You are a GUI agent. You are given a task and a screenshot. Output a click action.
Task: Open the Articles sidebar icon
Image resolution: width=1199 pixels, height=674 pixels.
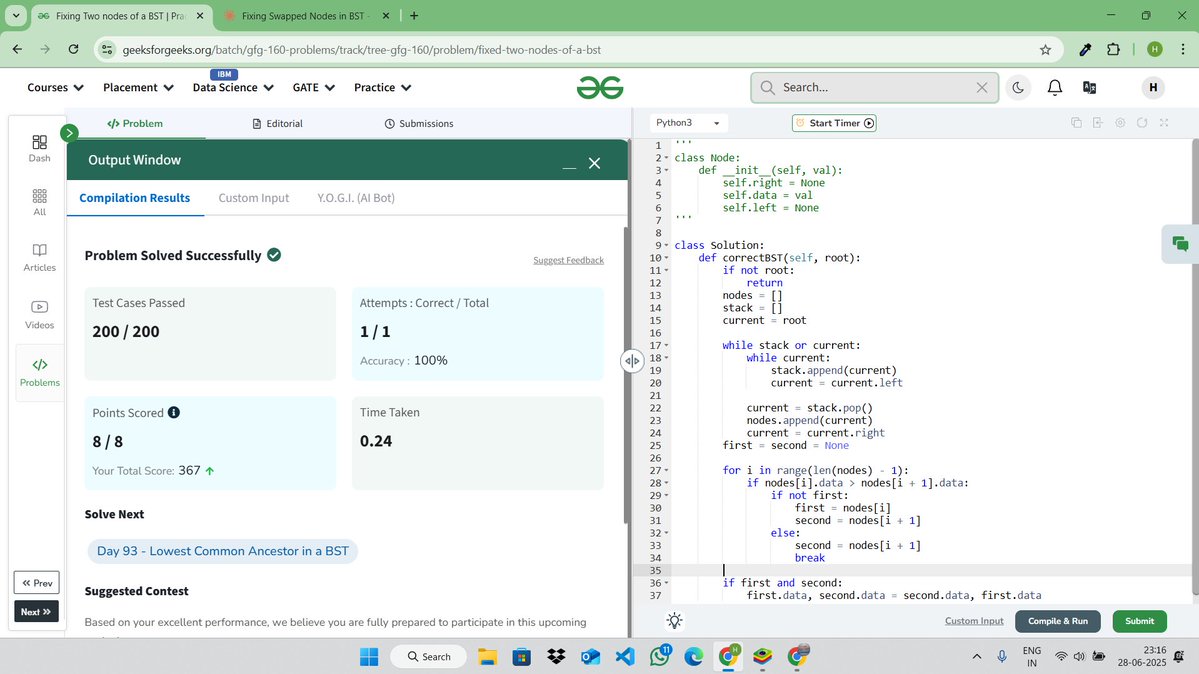[x=39, y=258]
